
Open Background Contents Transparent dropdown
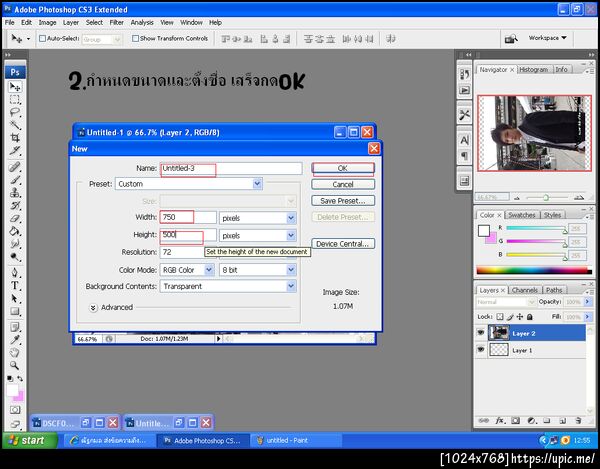[228, 287]
